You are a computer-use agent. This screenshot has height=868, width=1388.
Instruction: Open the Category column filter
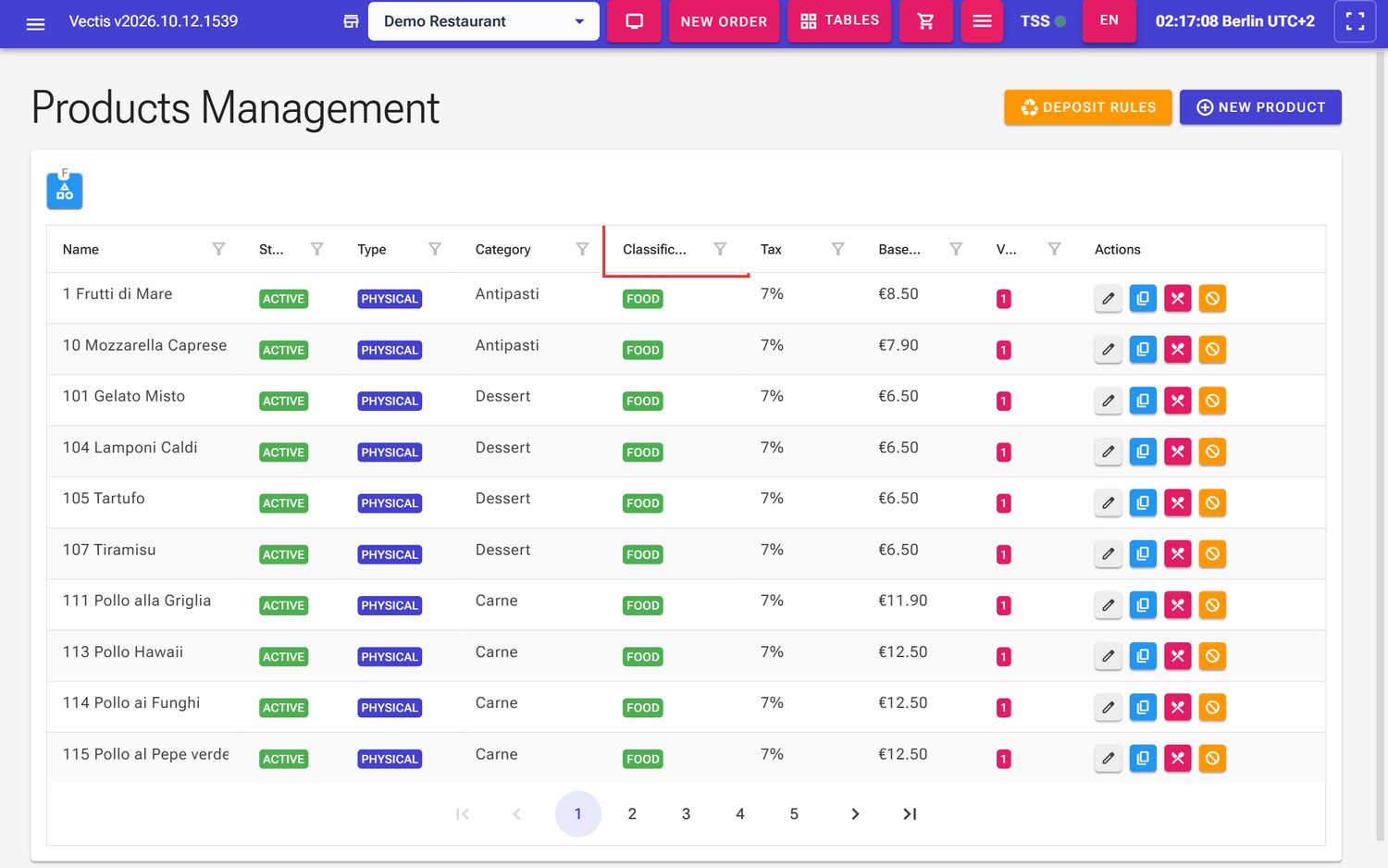click(582, 249)
